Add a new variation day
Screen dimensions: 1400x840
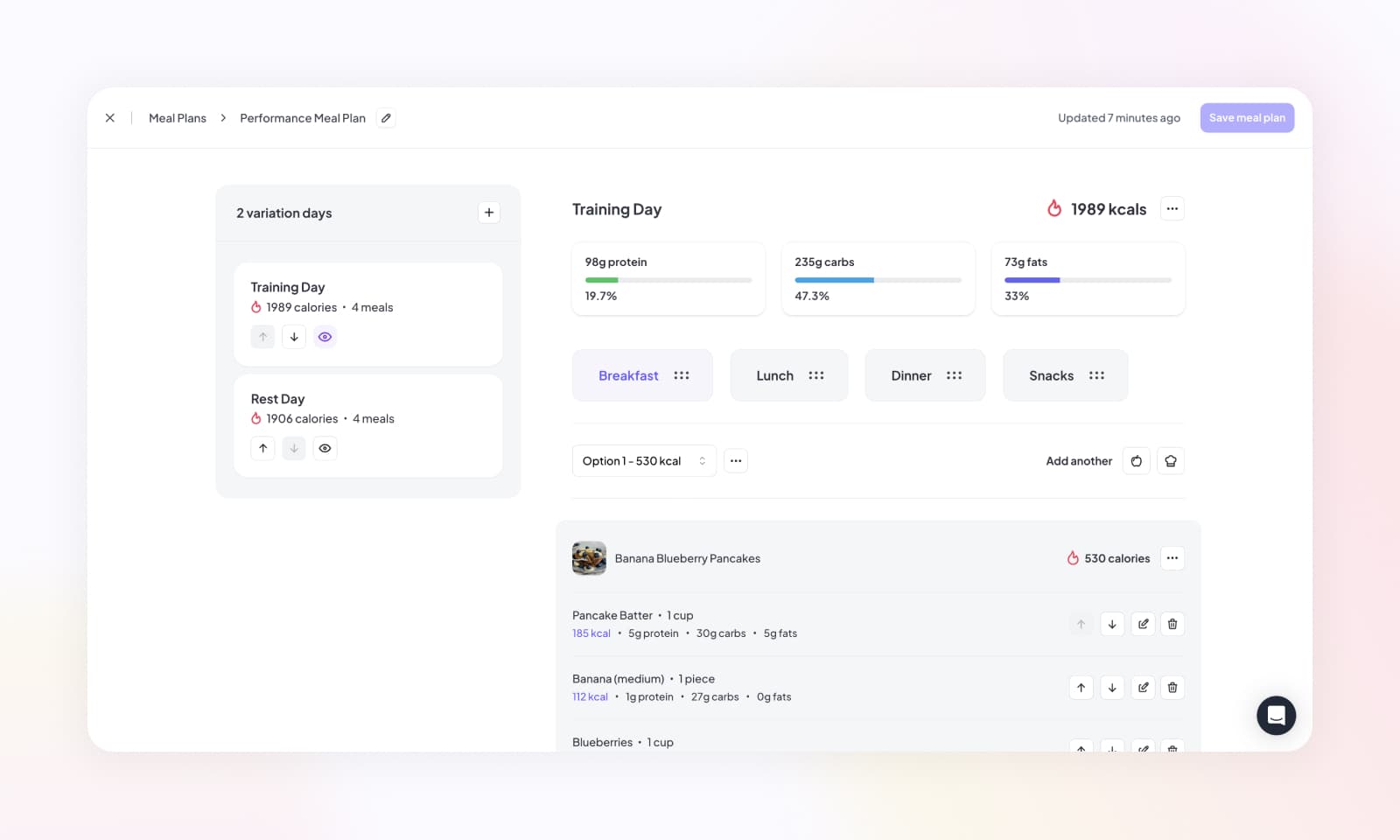489,213
